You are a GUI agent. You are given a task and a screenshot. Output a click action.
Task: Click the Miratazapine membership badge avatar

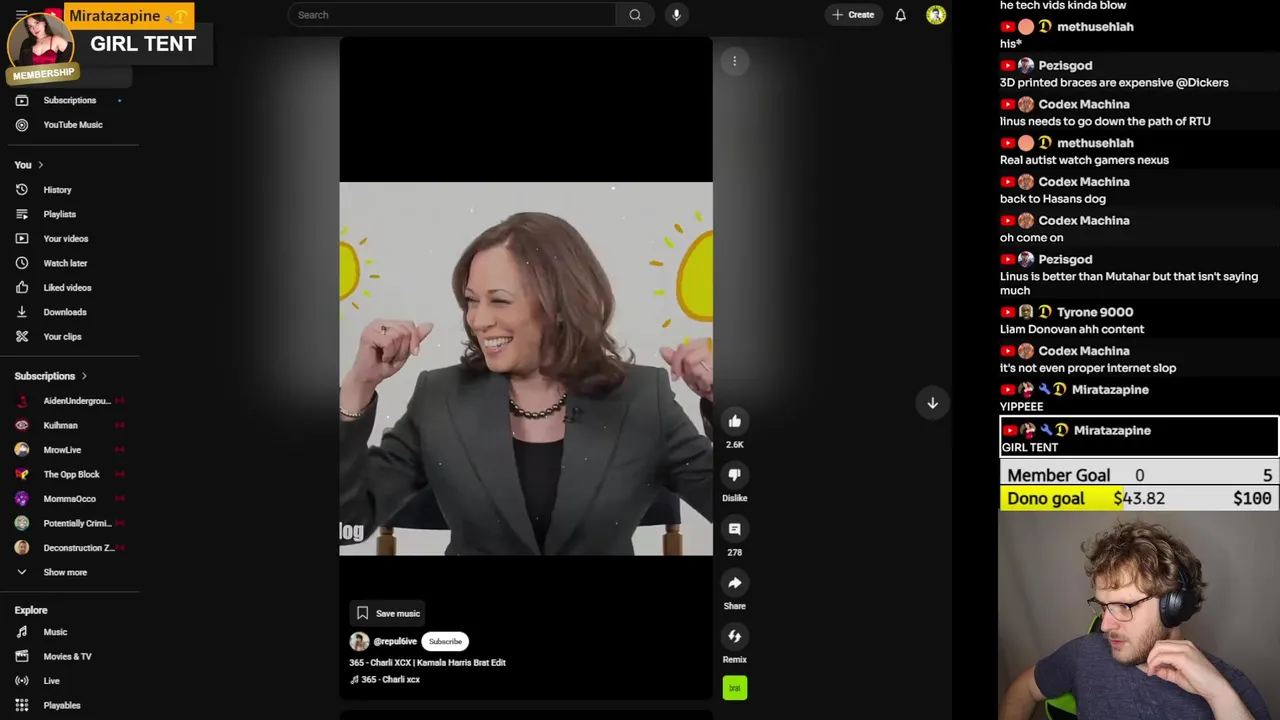click(x=41, y=45)
